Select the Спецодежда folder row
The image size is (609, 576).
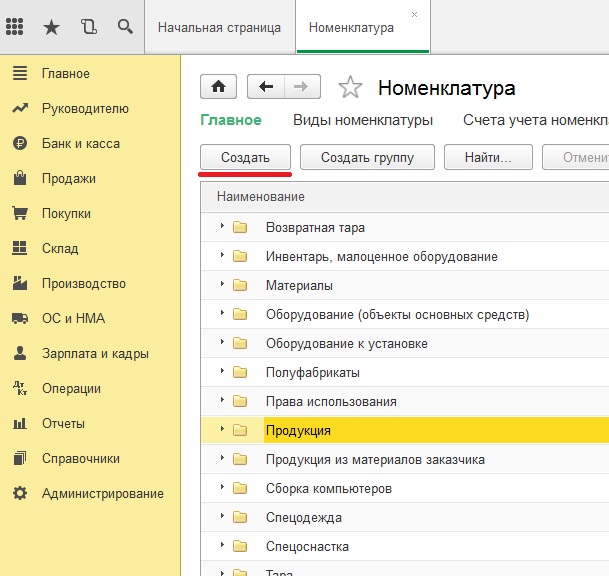tap(303, 518)
